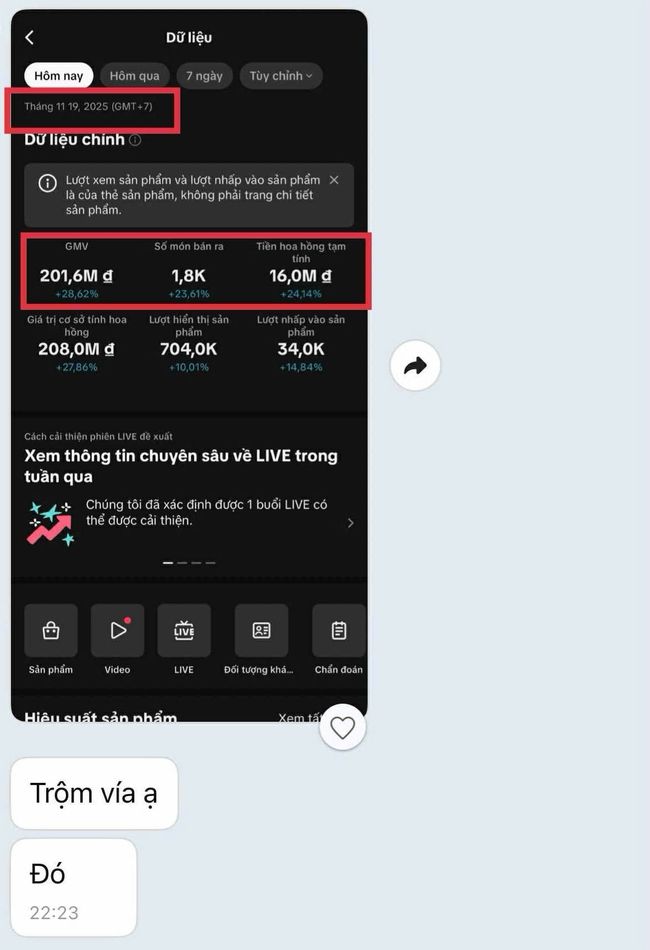
Task: Open the Số món bán ra metric
Action: coord(188,275)
